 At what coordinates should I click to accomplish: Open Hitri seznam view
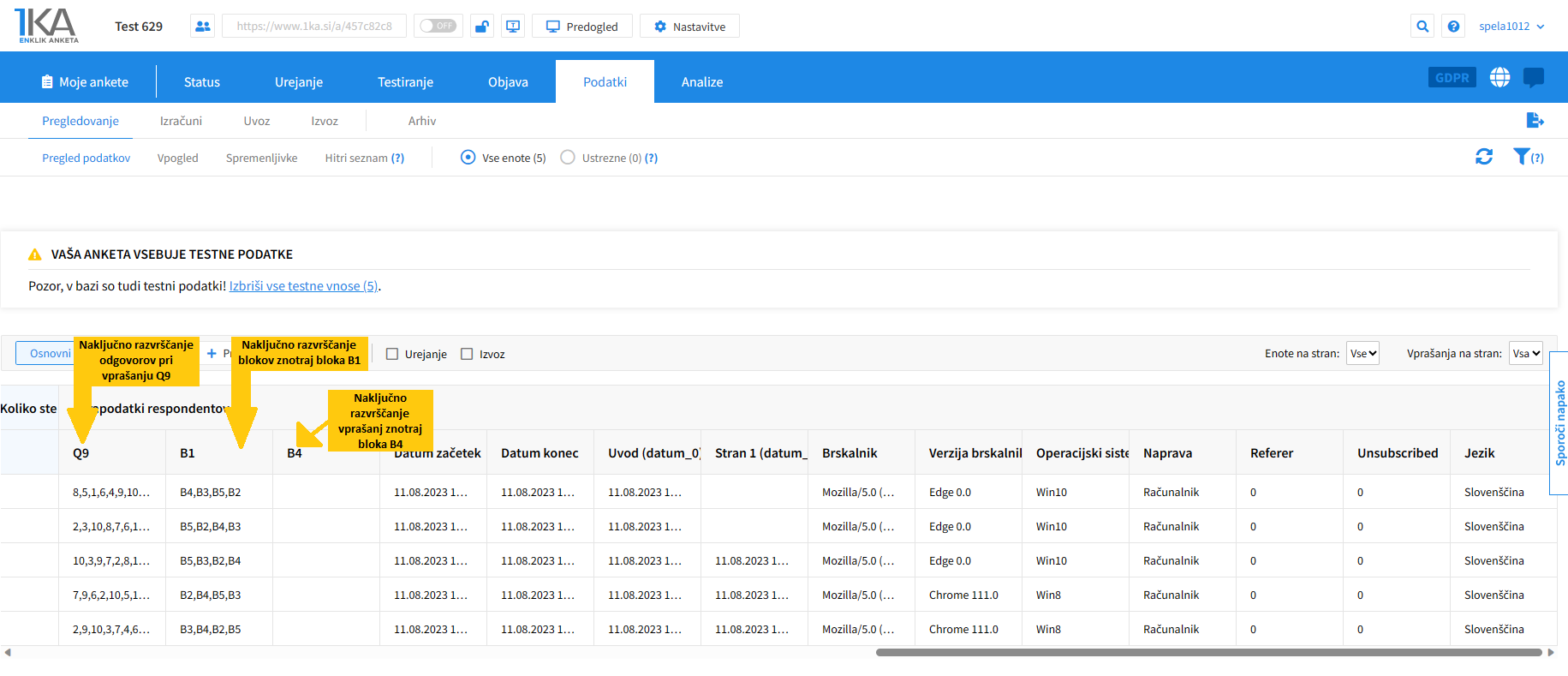(356, 158)
